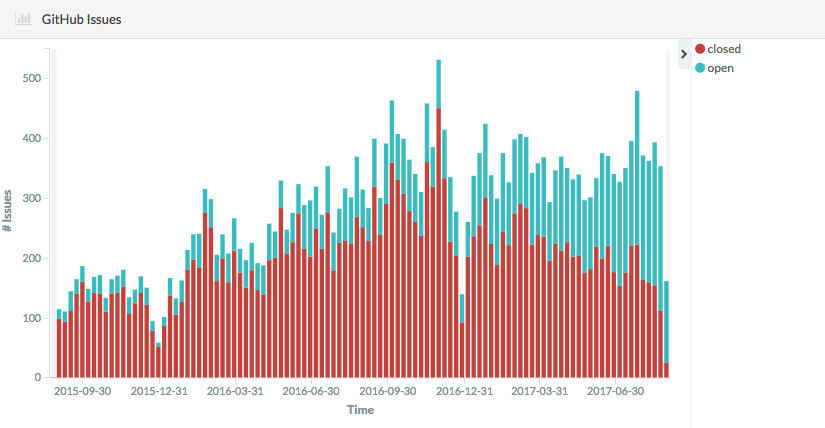Viewport: 825px width, 428px height.
Task: Open the GitHub Issues panel title
Action: [81, 20]
